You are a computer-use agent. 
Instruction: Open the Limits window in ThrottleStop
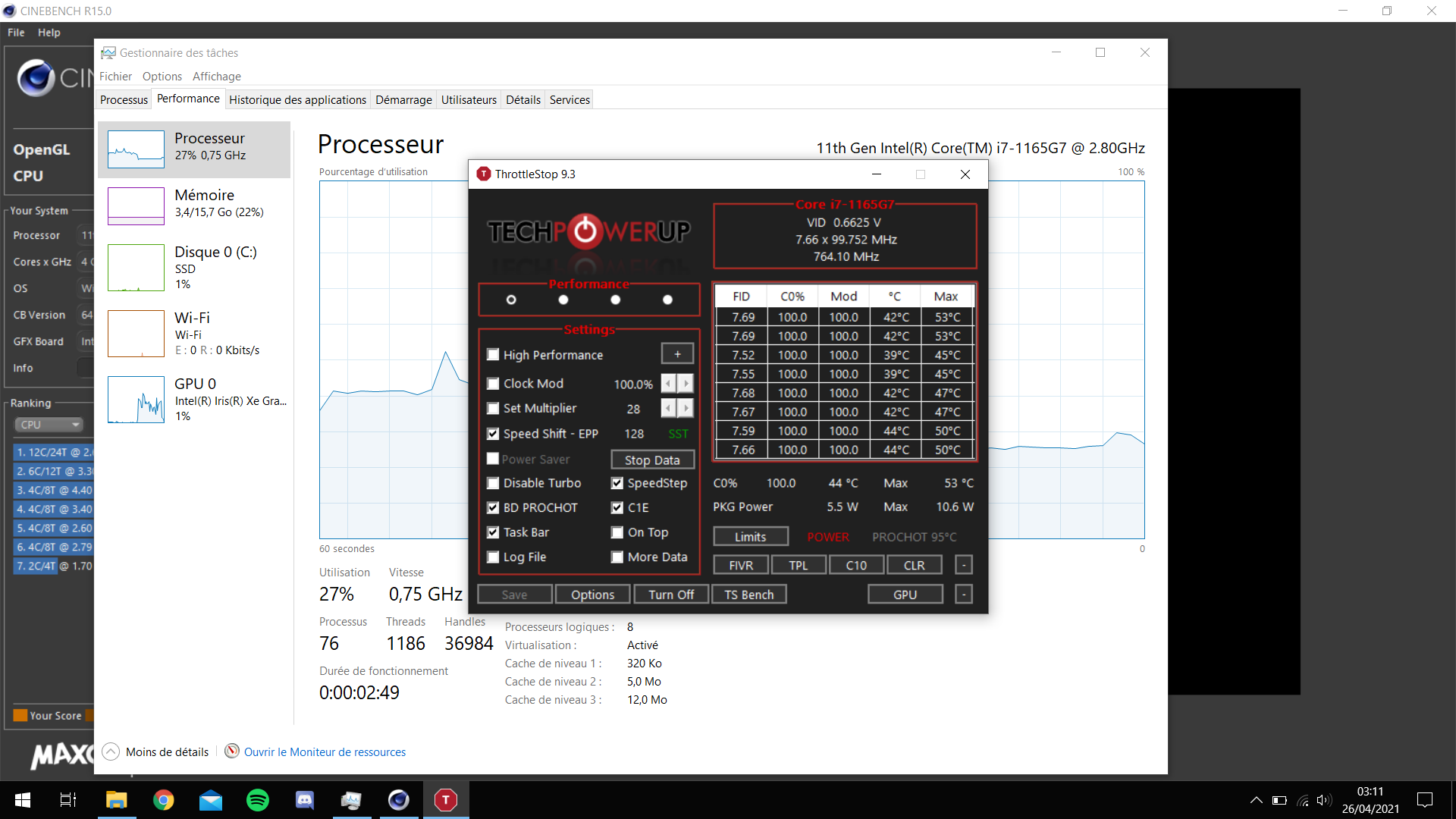pos(751,537)
